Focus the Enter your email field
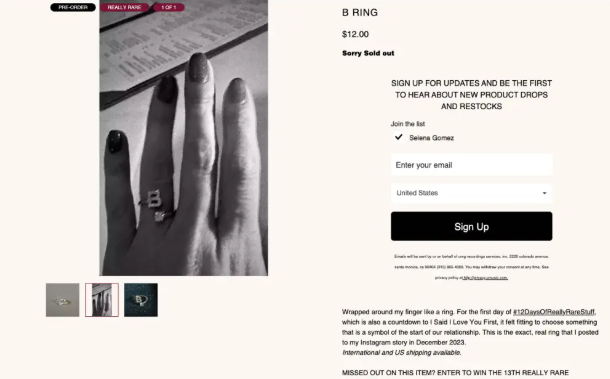This screenshot has height=379, width=610. 472,165
